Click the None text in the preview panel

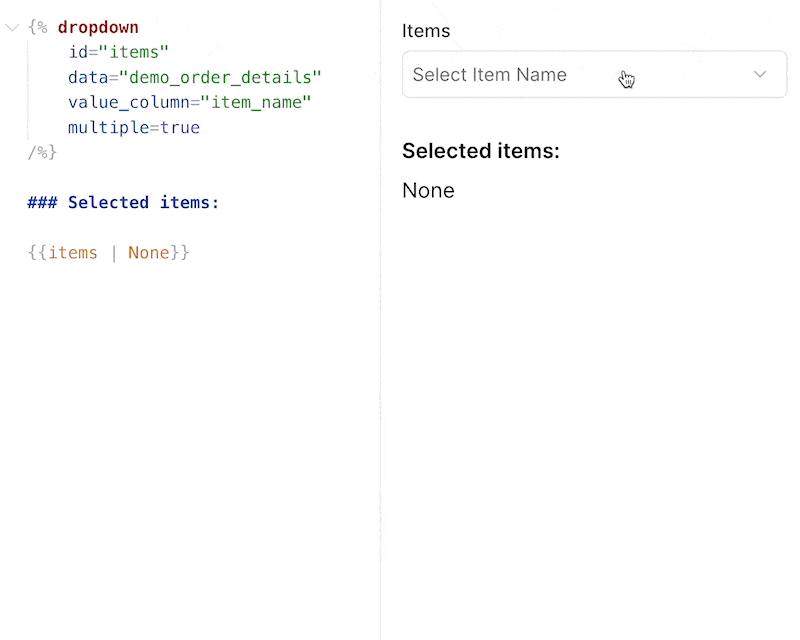(x=428, y=190)
